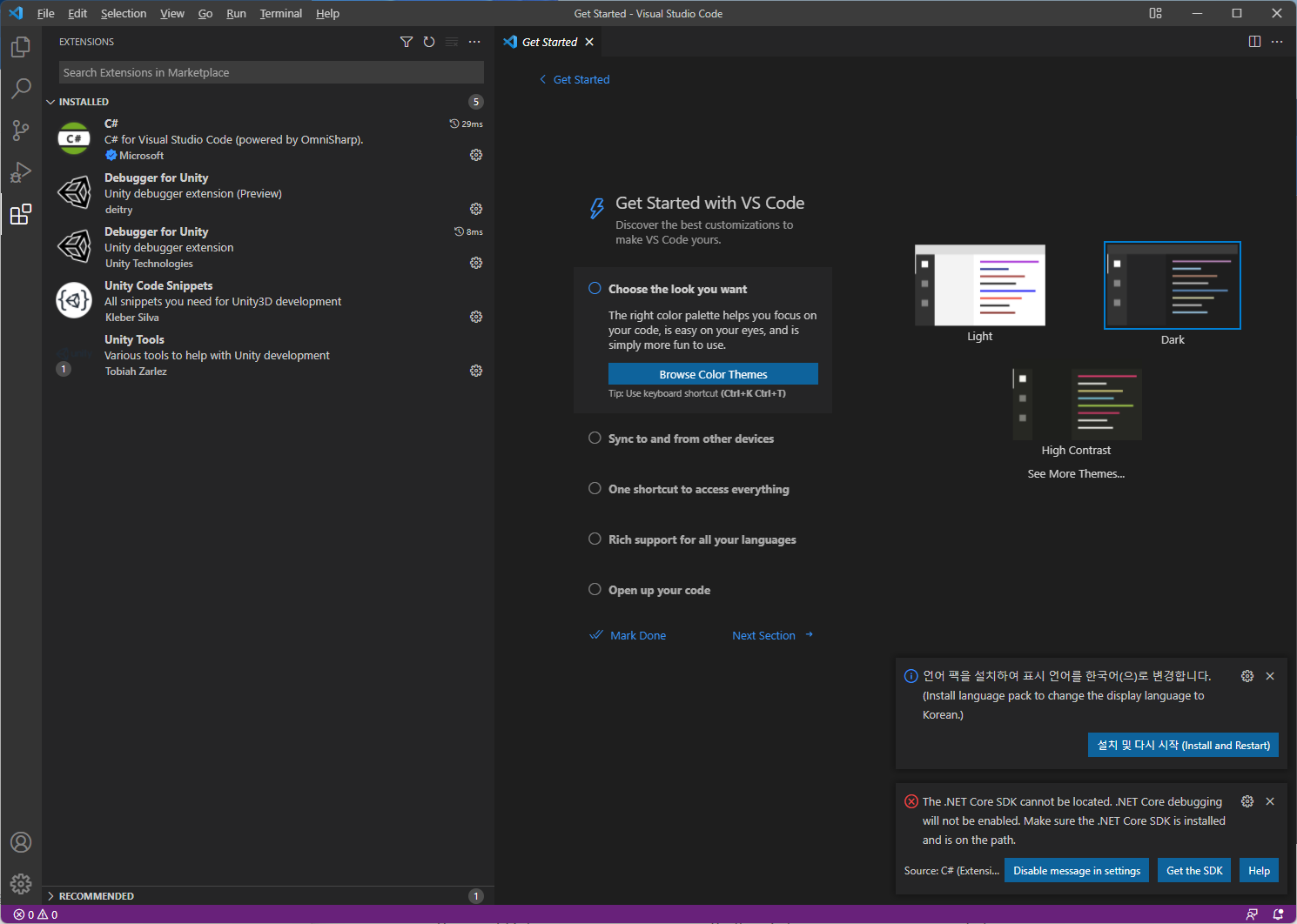The image size is (1297, 924).
Task: Choose the Light theme preview
Action: (980, 285)
